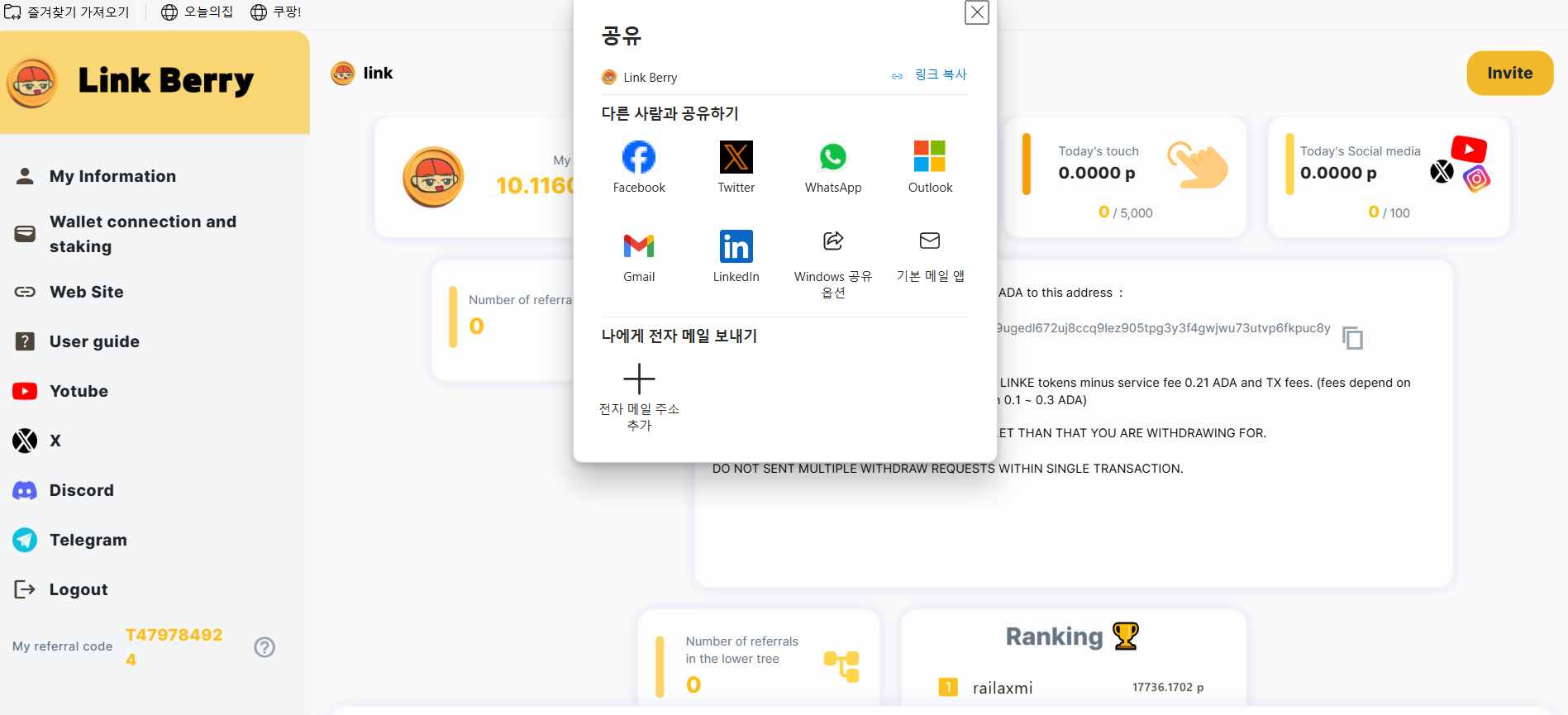Click the Telegram paper-plane icon
The height and width of the screenshot is (715, 1568).
[x=25, y=540]
